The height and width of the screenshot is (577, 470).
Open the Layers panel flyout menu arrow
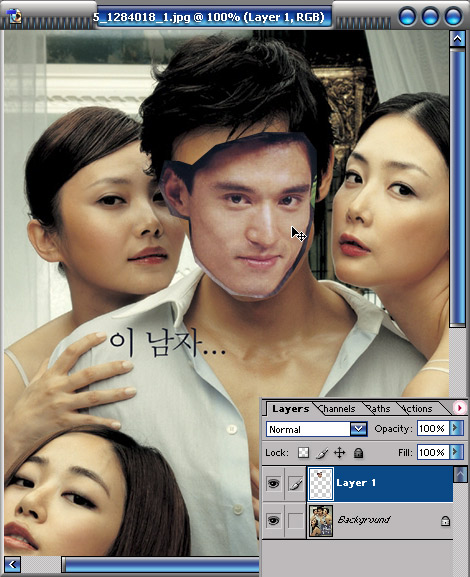pos(459,408)
